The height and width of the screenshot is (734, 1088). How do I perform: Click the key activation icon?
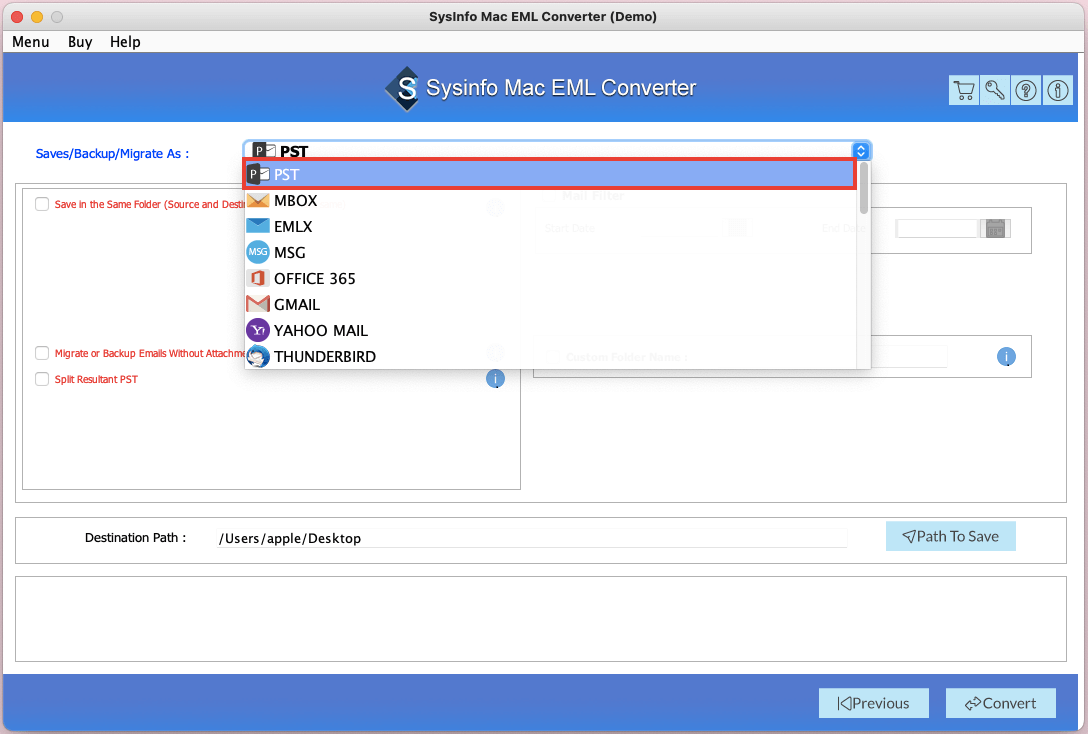(995, 90)
